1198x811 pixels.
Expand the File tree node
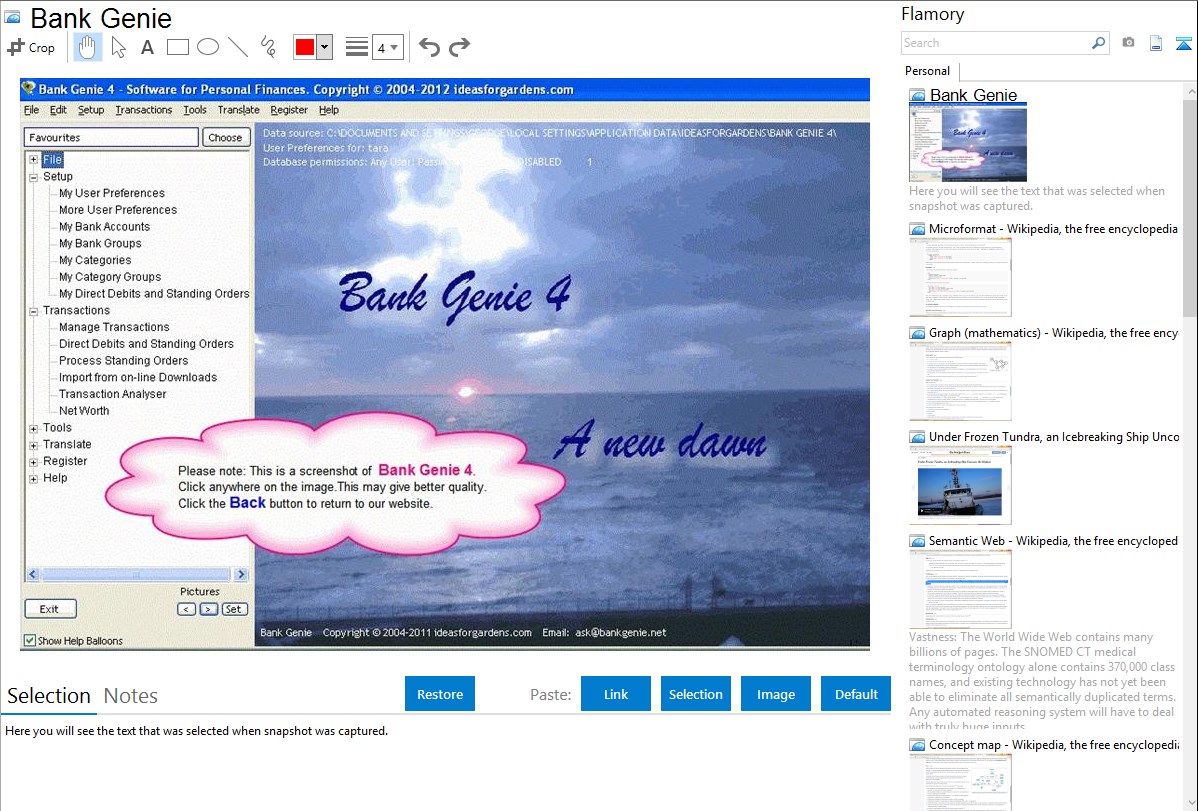pyautogui.click(x=34, y=160)
